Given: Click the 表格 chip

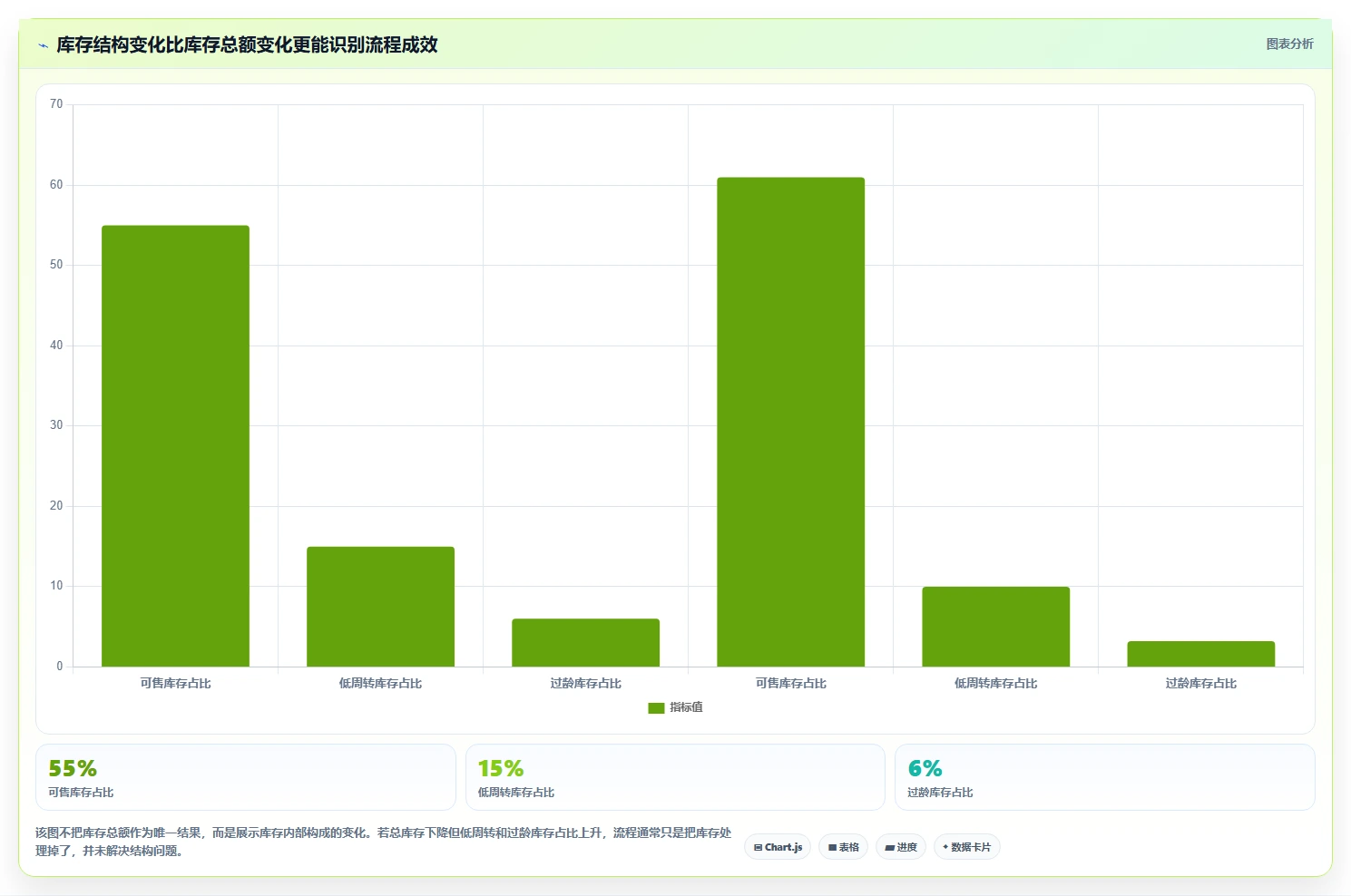Looking at the screenshot, I should point(843,847).
